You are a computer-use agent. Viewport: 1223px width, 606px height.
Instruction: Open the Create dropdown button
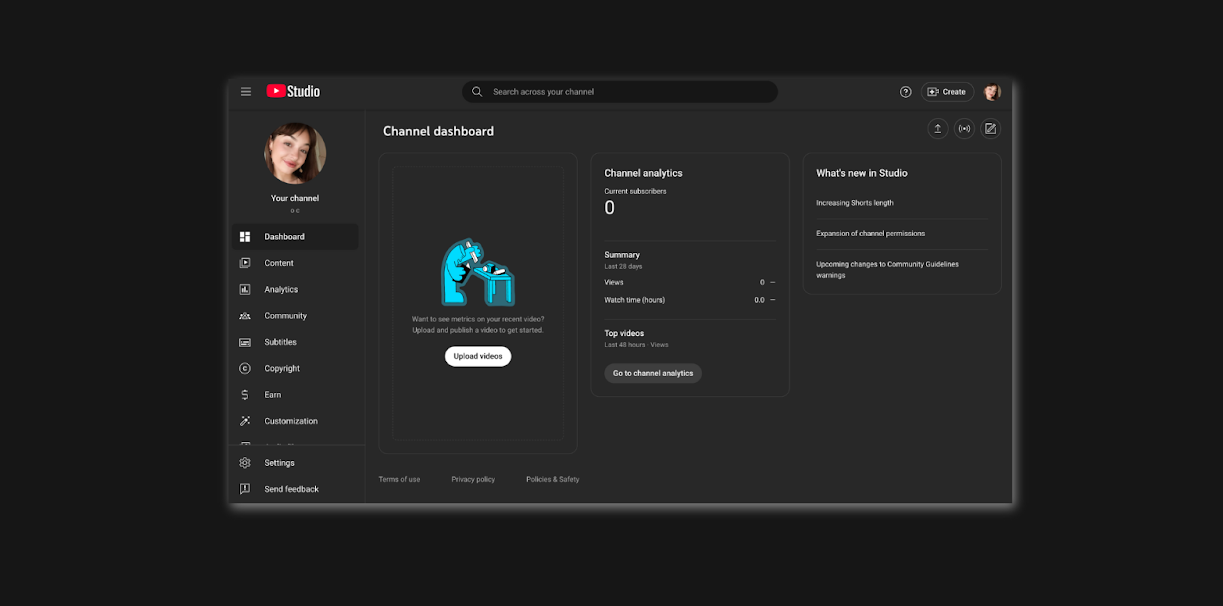click(947, 91)
